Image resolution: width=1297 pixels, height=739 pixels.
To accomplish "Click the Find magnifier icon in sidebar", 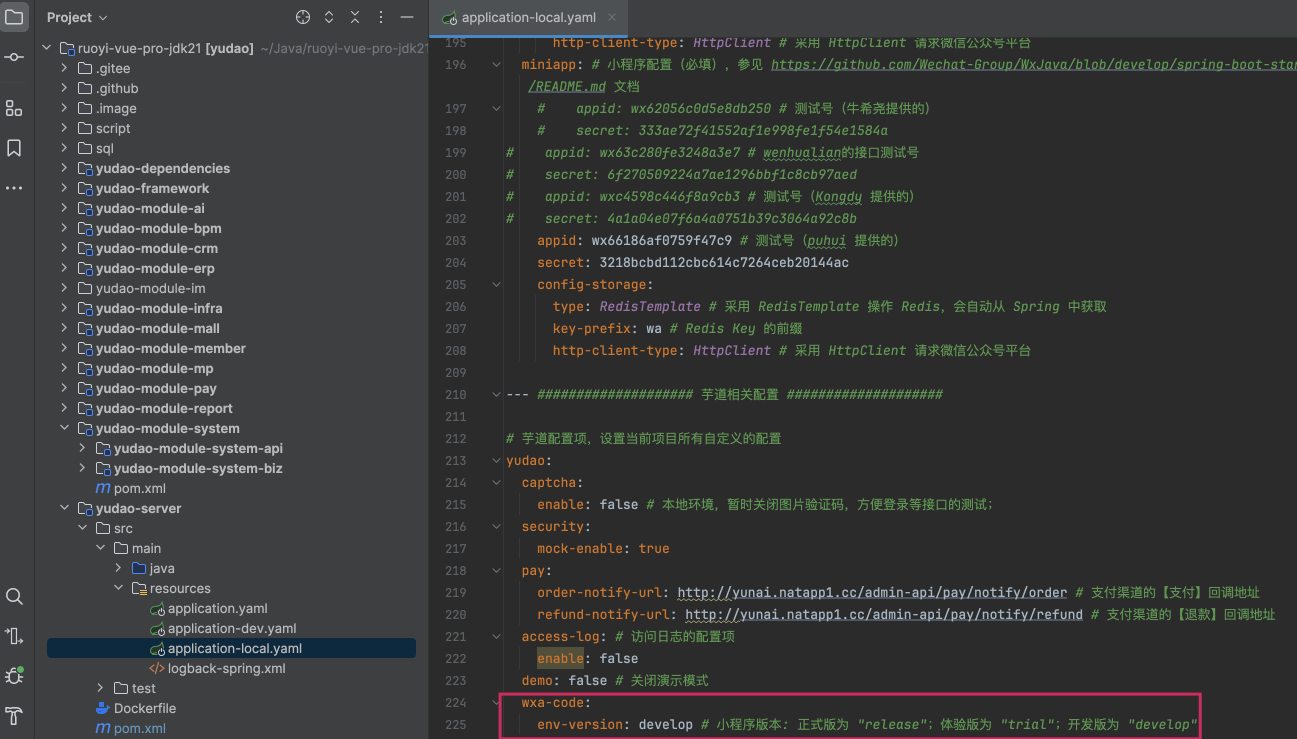I will (x=14, y=596).
